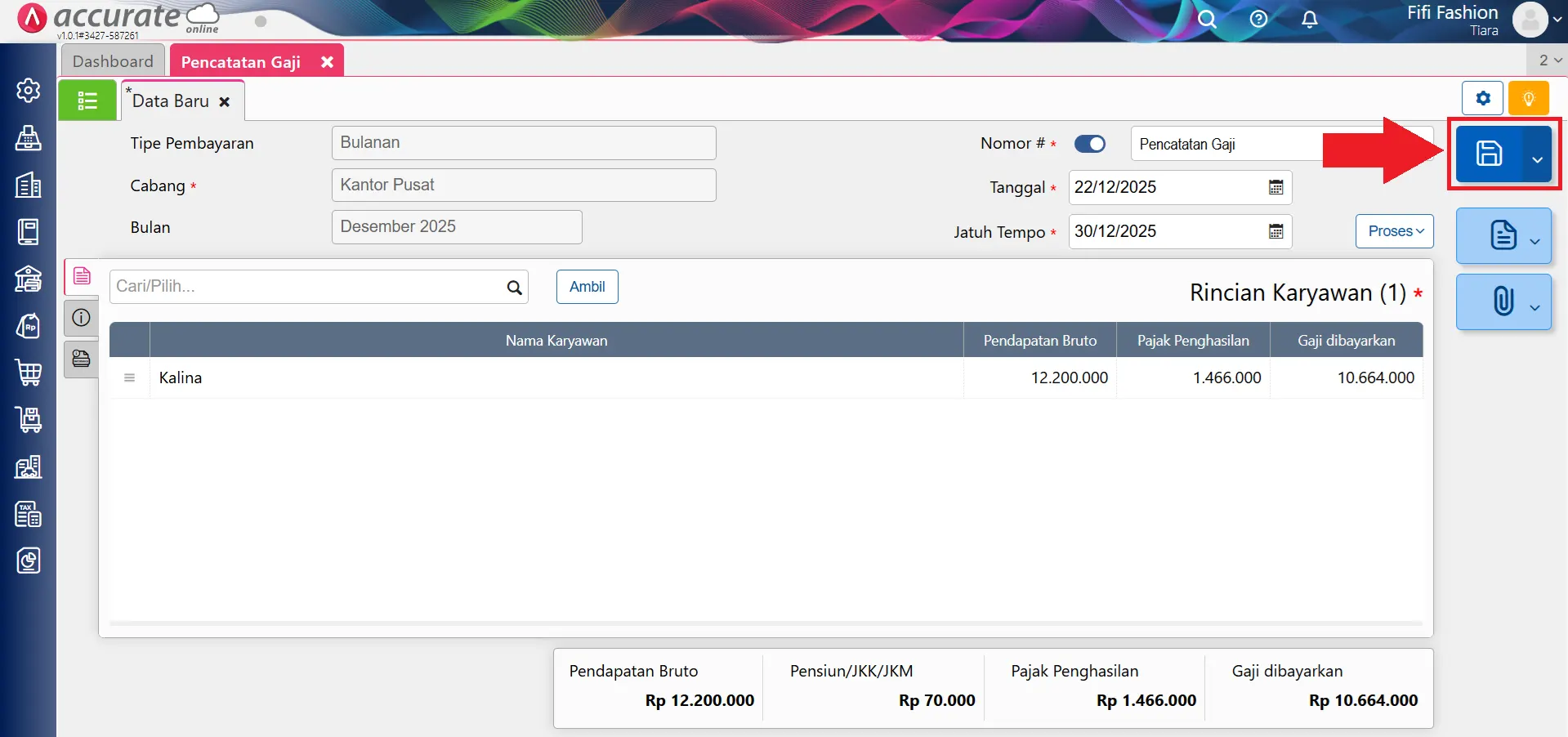Switch to the Dashboard tab
This screenshot has height=737, width=1568.
point(113,61)
